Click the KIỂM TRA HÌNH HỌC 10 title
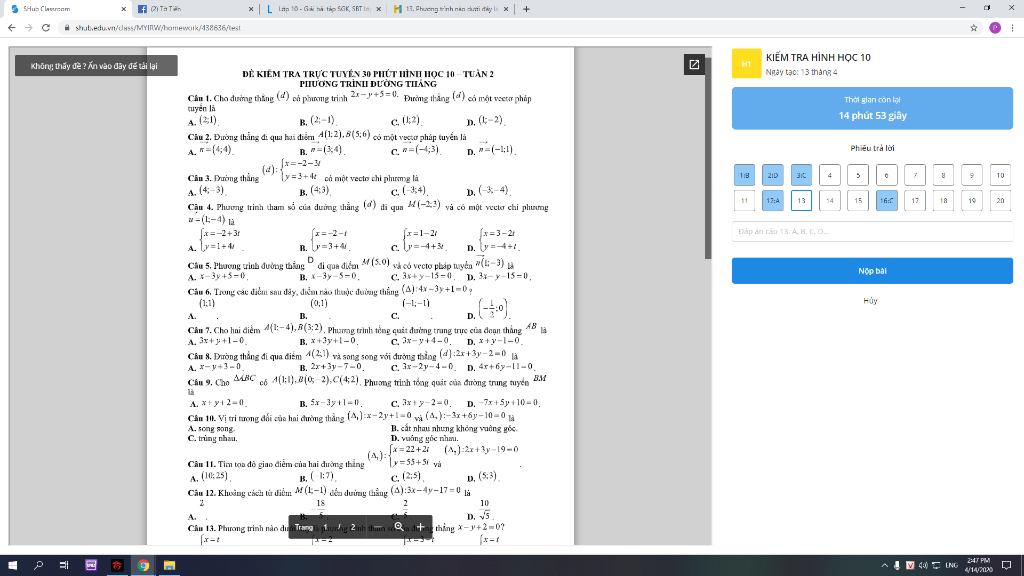 tap(818, 57)
